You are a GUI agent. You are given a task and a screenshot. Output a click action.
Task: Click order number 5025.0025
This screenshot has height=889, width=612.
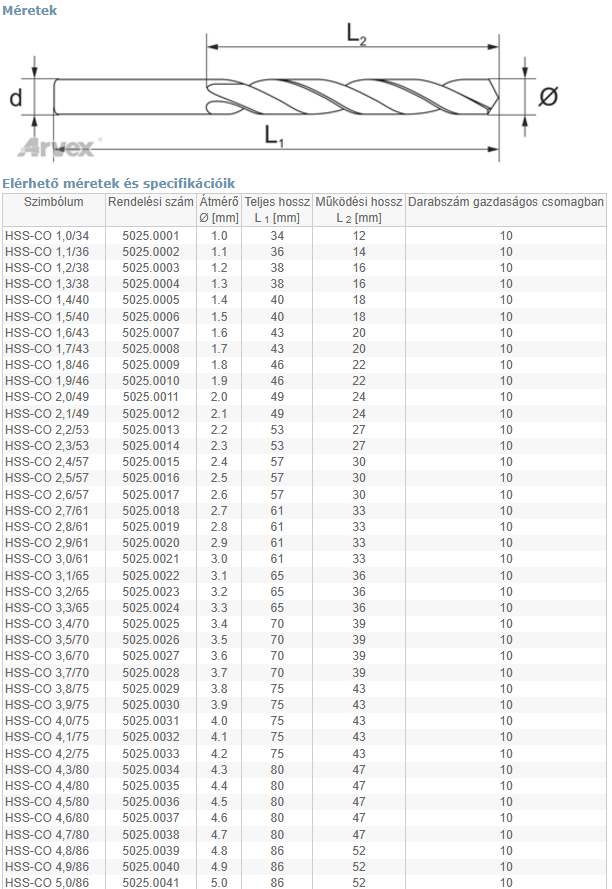pos(151,624)
